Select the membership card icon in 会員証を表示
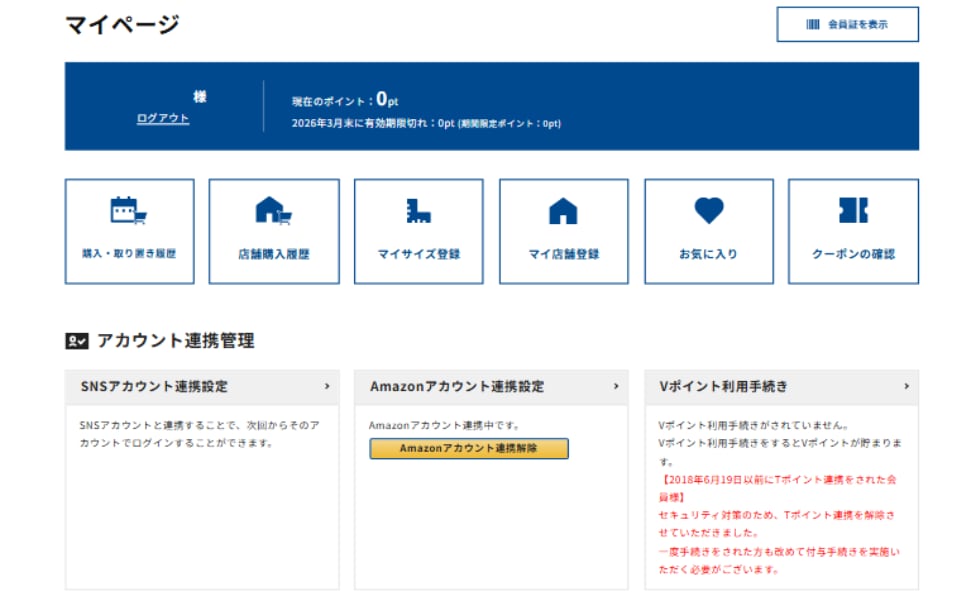This screenshot has width=960, height=600. point(812,23)
